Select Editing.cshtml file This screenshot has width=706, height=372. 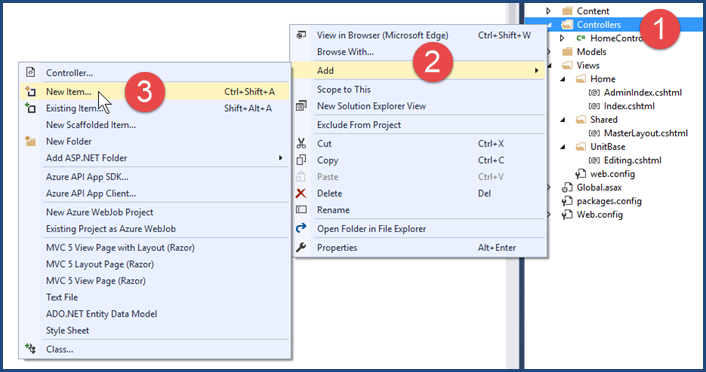(x=633, y=160)
